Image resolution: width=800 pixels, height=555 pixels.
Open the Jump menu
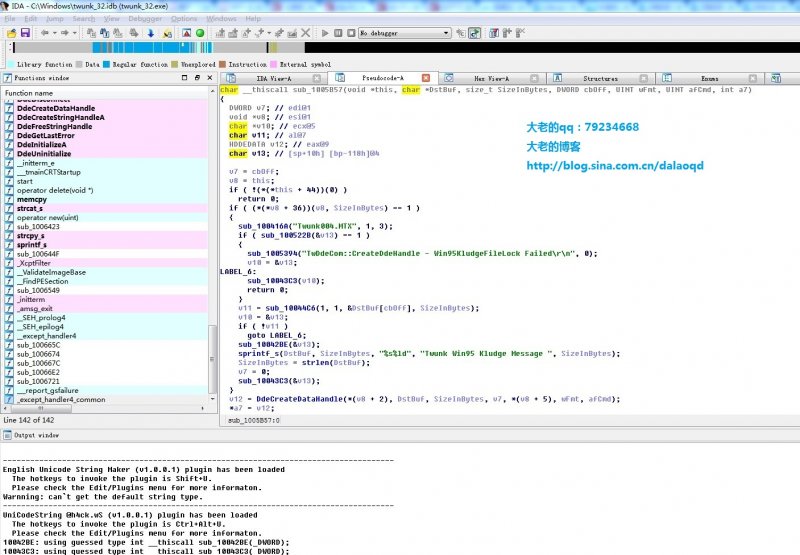point(55,19)
